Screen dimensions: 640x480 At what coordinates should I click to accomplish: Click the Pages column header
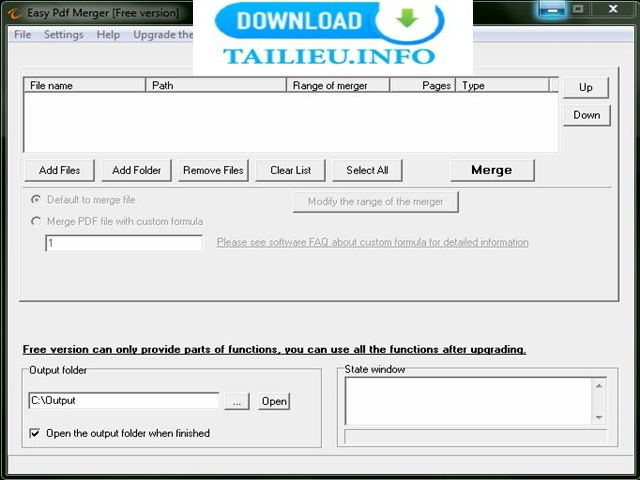(x=422, y=85)
